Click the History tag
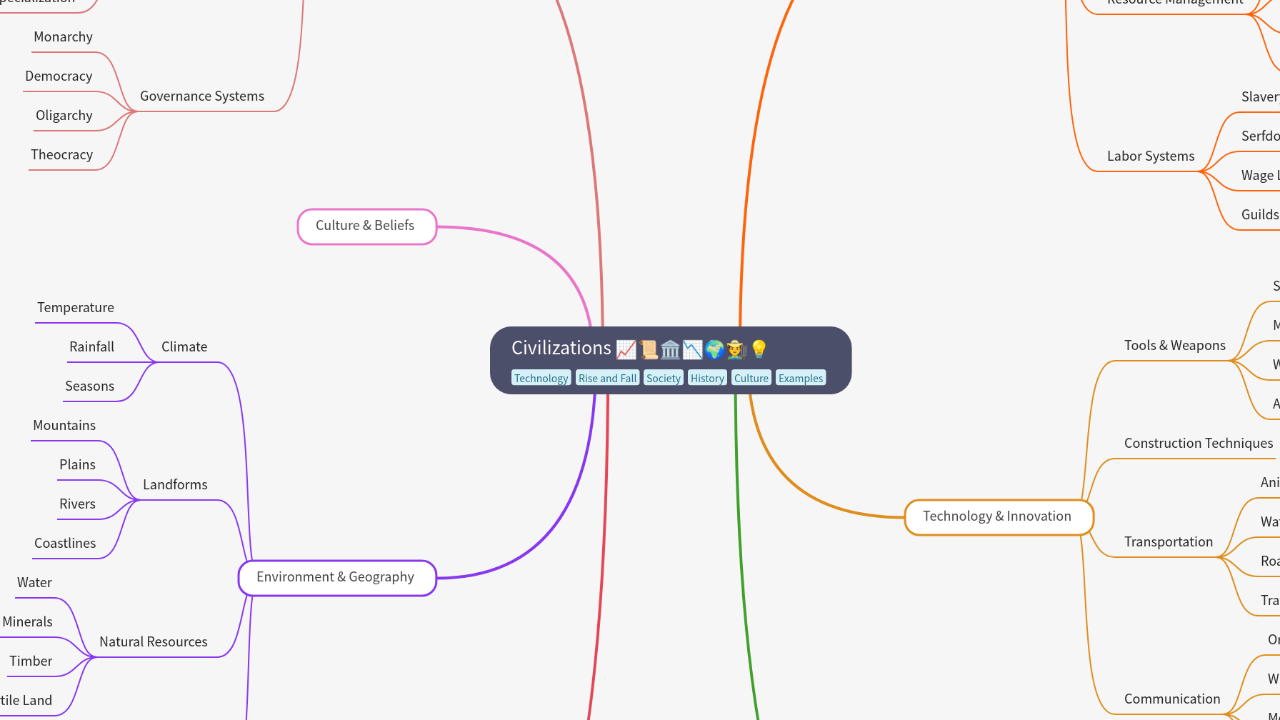 pyautogui.click(x=707, y=378)
